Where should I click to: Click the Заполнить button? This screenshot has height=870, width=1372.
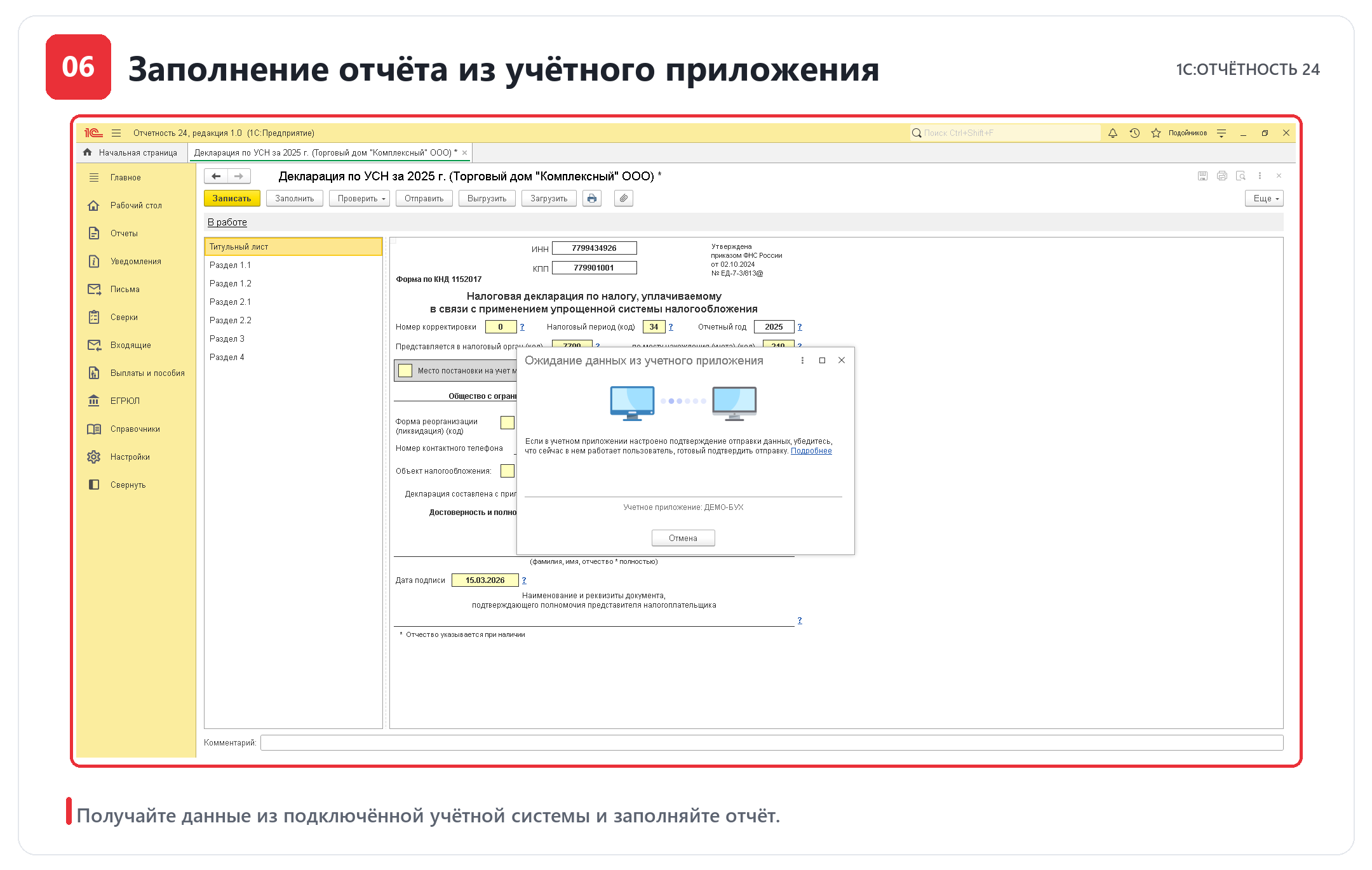pos(295,198)
